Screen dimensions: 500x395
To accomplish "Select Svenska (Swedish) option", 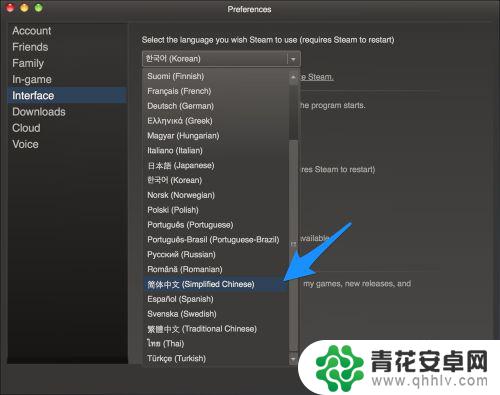I will (216, 314).
